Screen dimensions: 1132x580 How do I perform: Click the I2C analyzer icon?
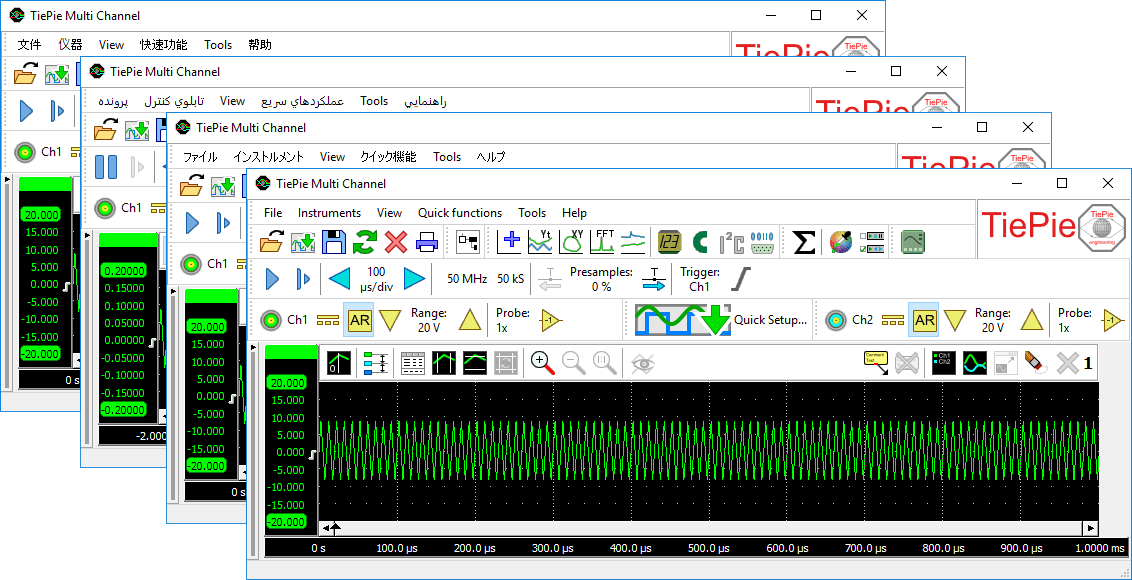click(x=731, y=242)
